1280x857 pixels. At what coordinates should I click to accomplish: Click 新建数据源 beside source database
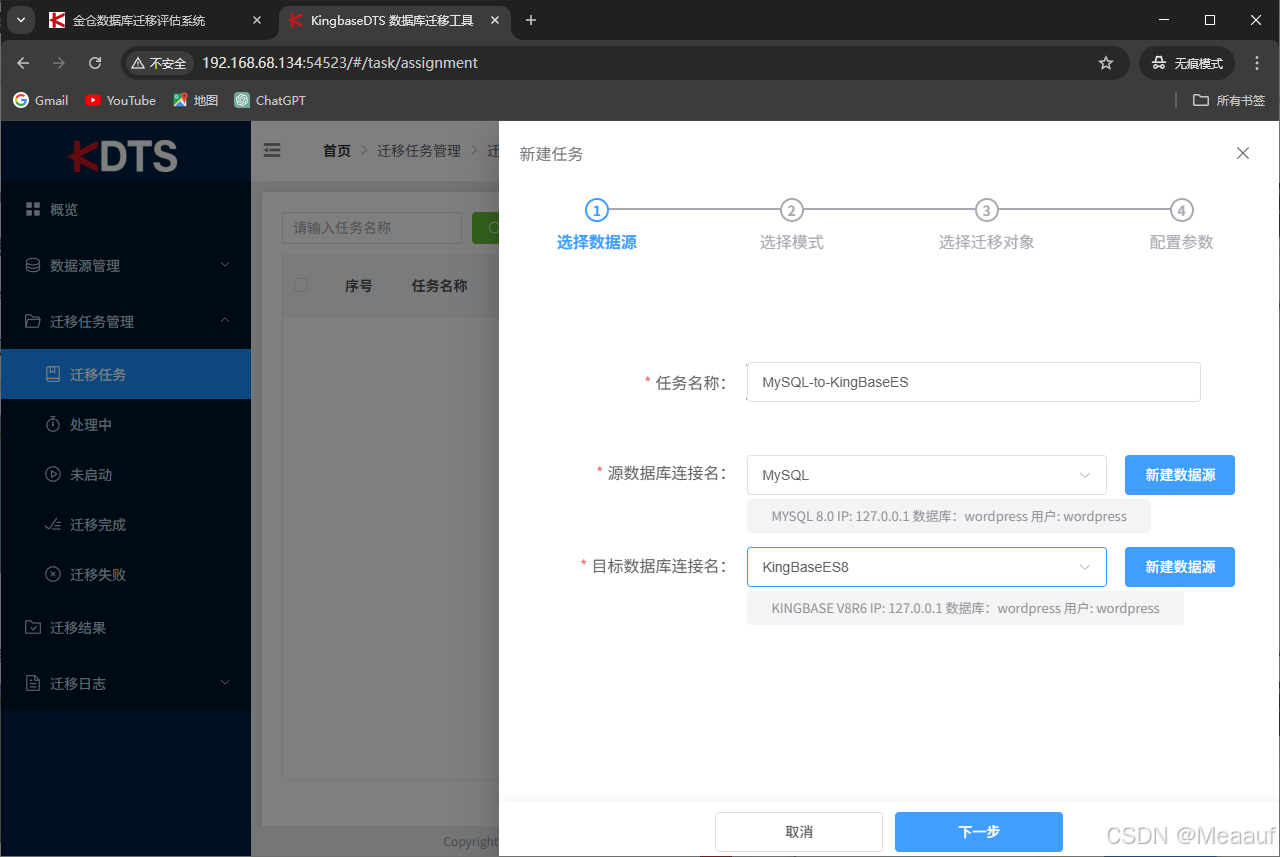(1180, 475)
